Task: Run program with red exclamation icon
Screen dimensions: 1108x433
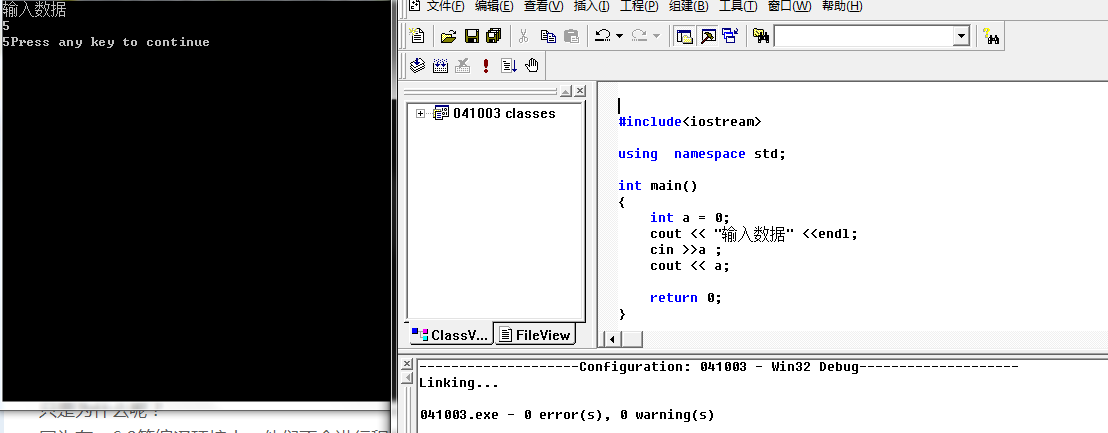Action: coord(485,66)
